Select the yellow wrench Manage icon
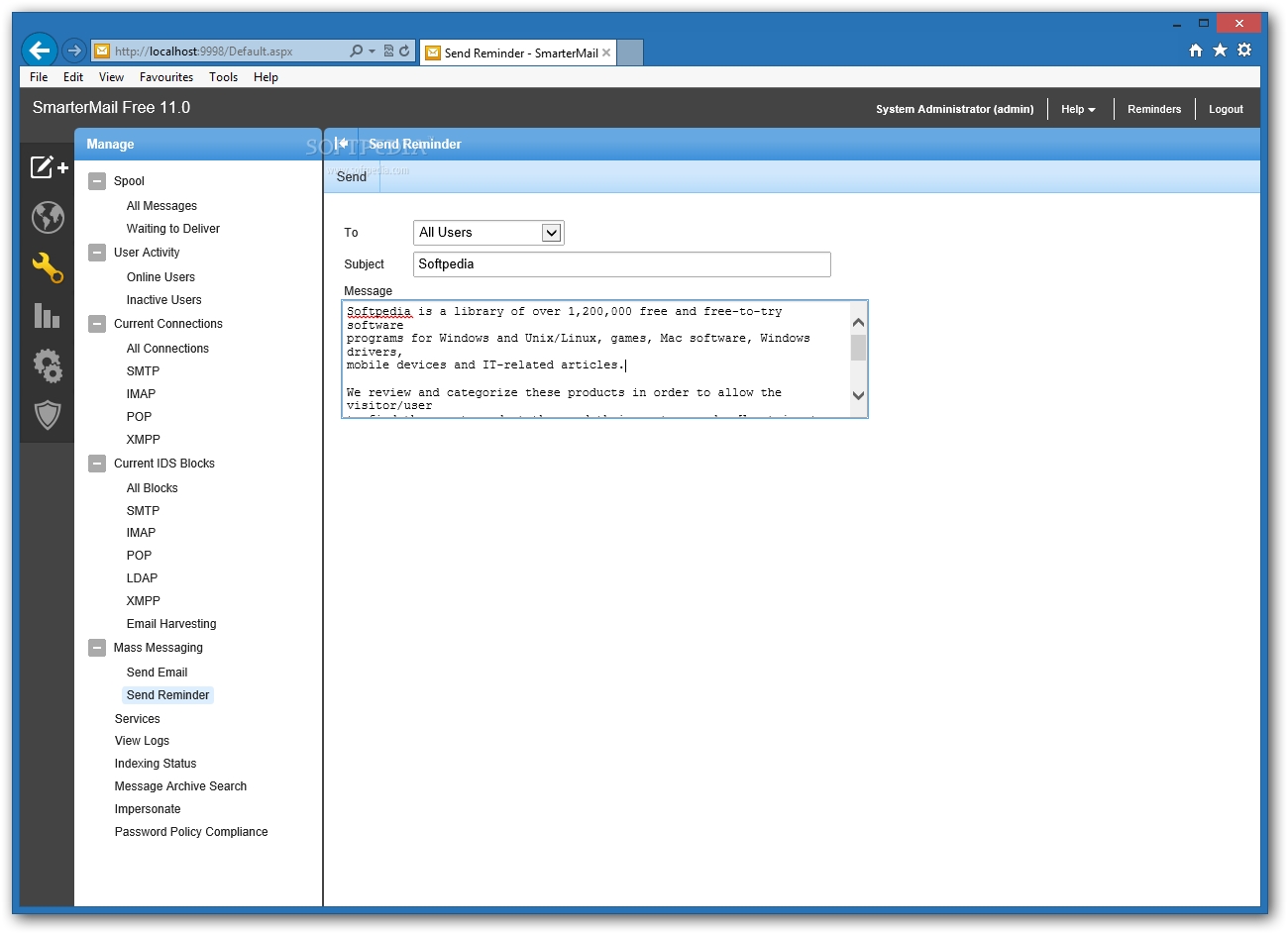The width and height of the screenshot is (1288, 934). point(48,266)
